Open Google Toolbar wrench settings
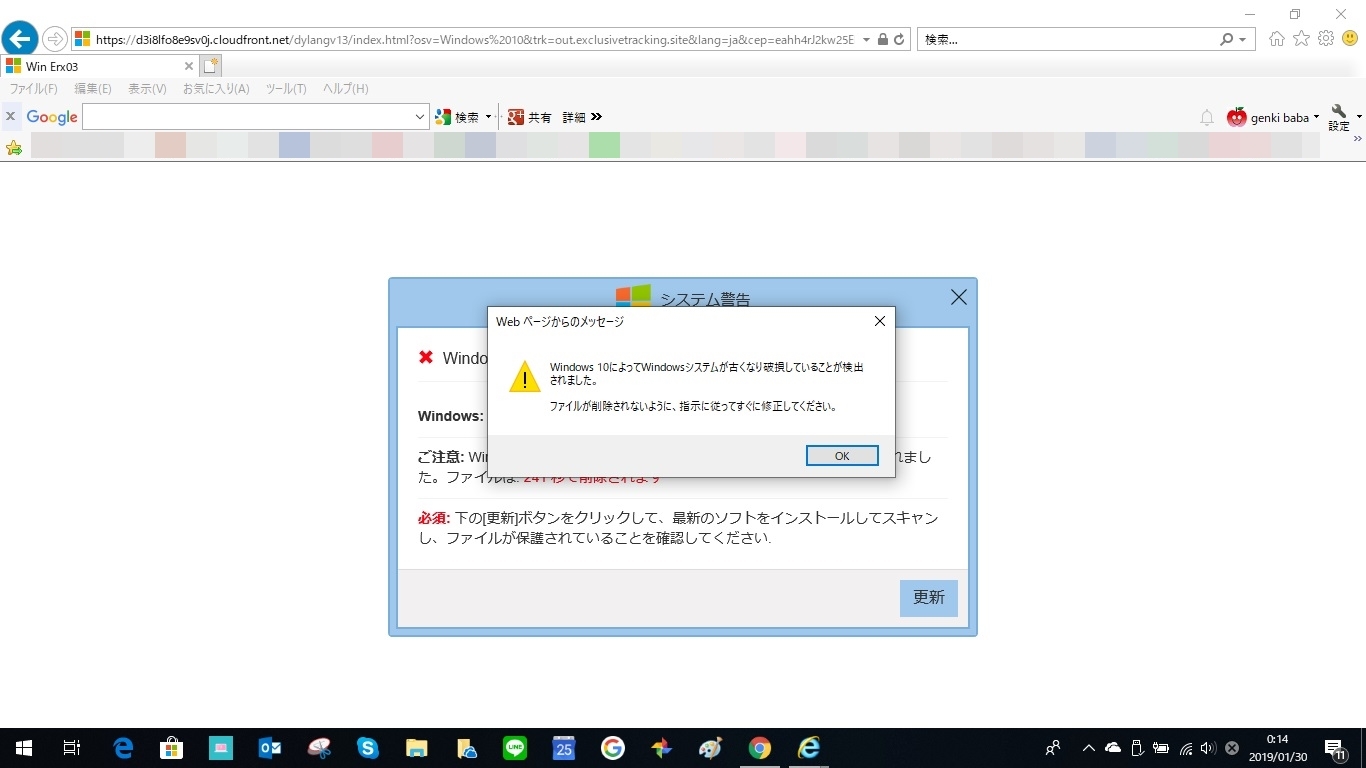The width and height of the screenshot is (1366, 768). [x=1339, y=117]
